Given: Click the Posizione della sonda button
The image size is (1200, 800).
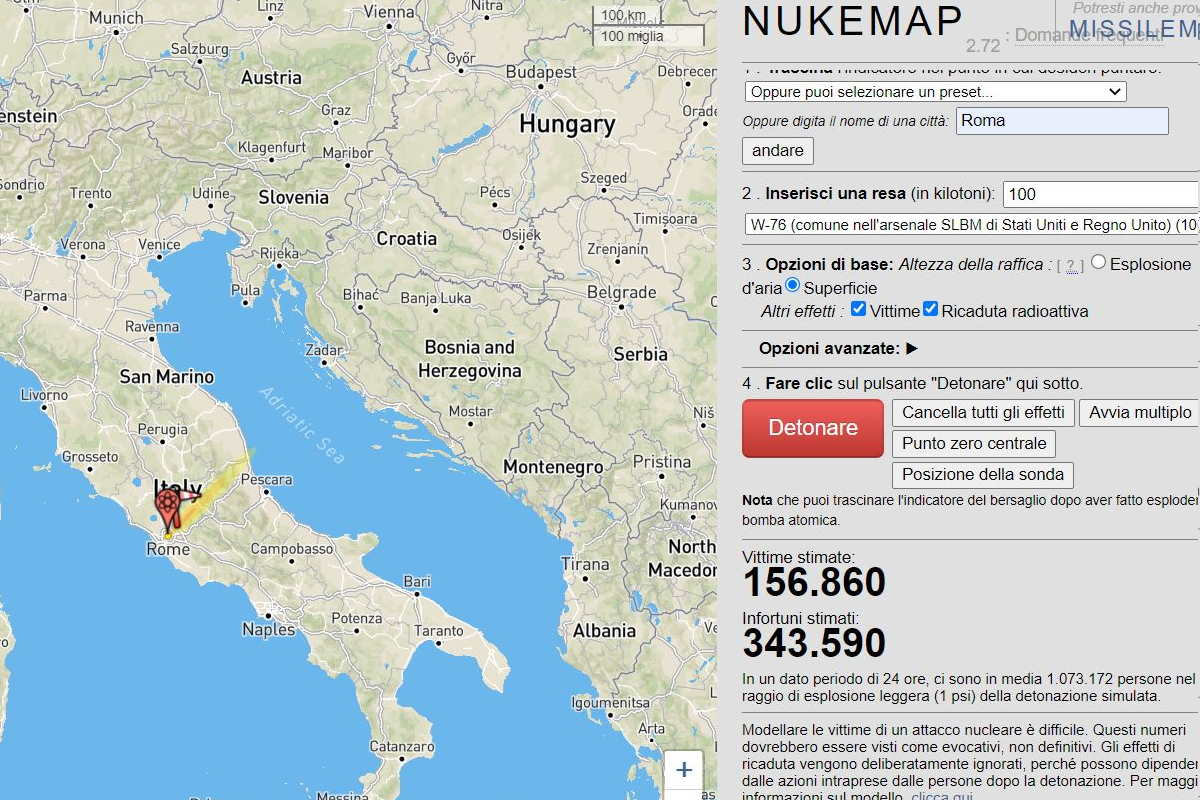Looking at the screenshot, I should (983, 475).
